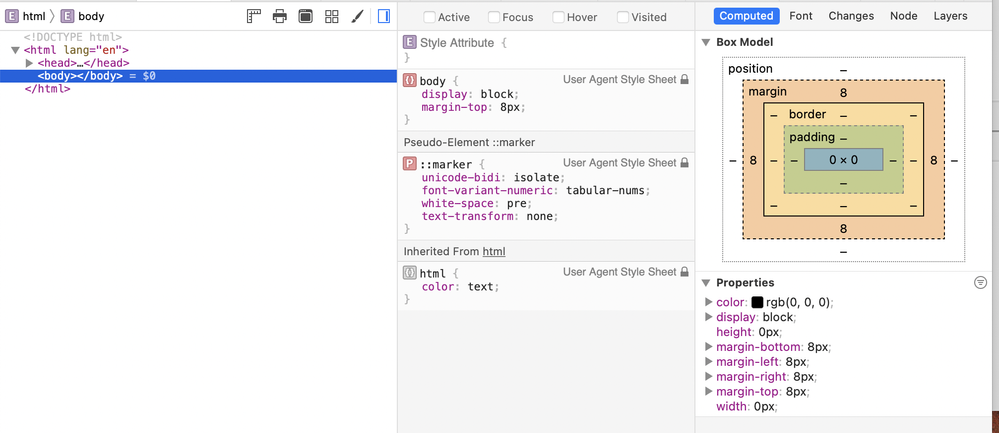Open the Layers tab

(950, 16)
